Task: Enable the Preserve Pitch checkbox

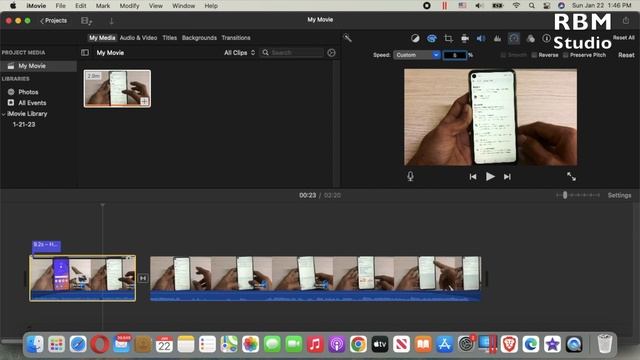Action: click(565, 55)
